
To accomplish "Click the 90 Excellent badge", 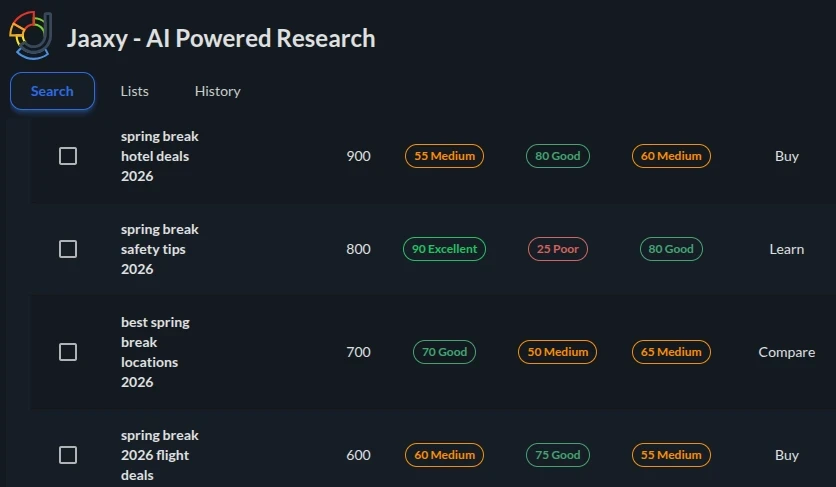I will (x=444, y=249).
